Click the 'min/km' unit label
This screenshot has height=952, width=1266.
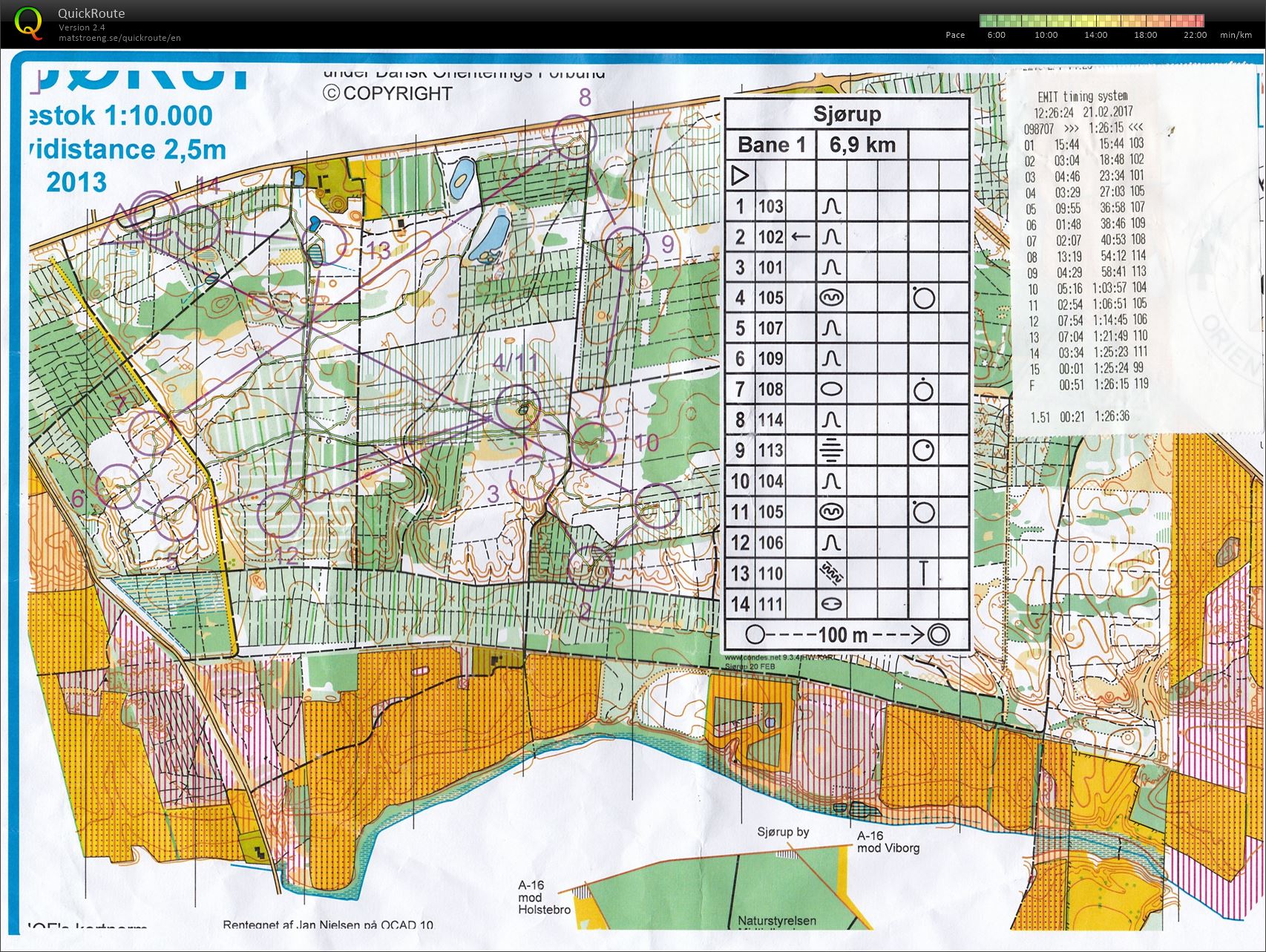1236,35
